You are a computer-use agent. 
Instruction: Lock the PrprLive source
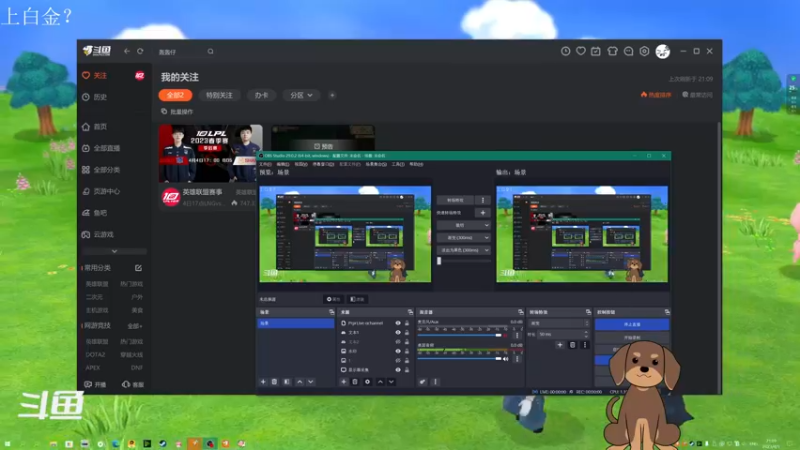pyautogui.click(x=407, y=323)
